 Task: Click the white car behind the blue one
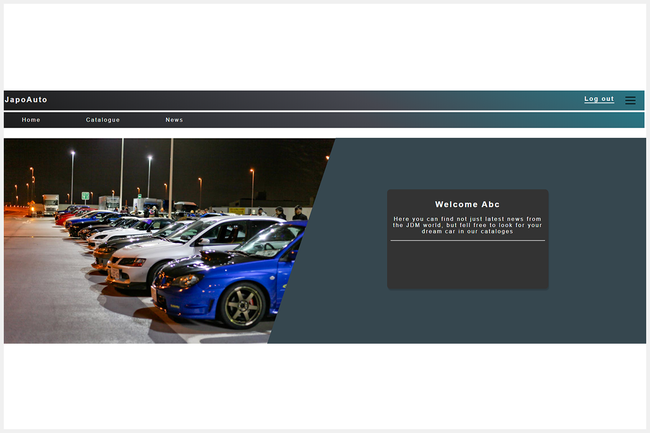point(170,255)
